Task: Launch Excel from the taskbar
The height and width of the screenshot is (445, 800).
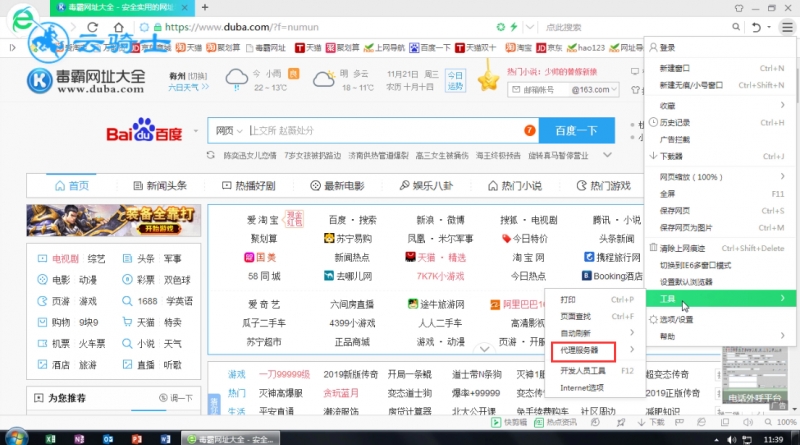Action: coord(50,439)
